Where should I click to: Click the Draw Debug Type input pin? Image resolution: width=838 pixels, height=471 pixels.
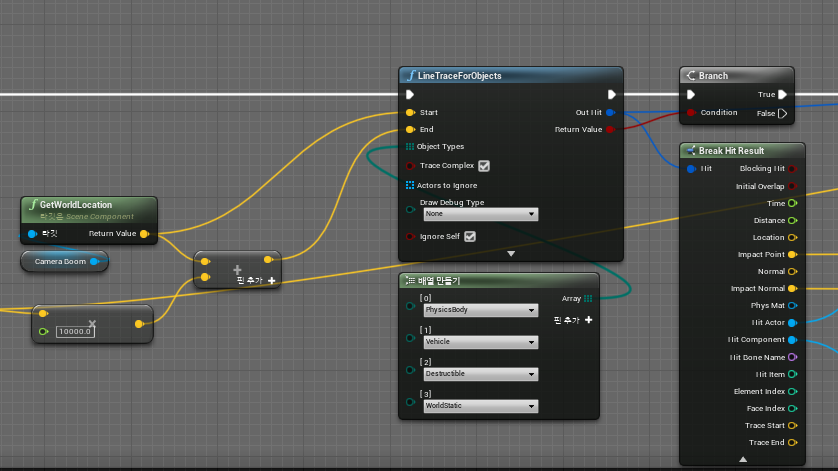point(410,210)
